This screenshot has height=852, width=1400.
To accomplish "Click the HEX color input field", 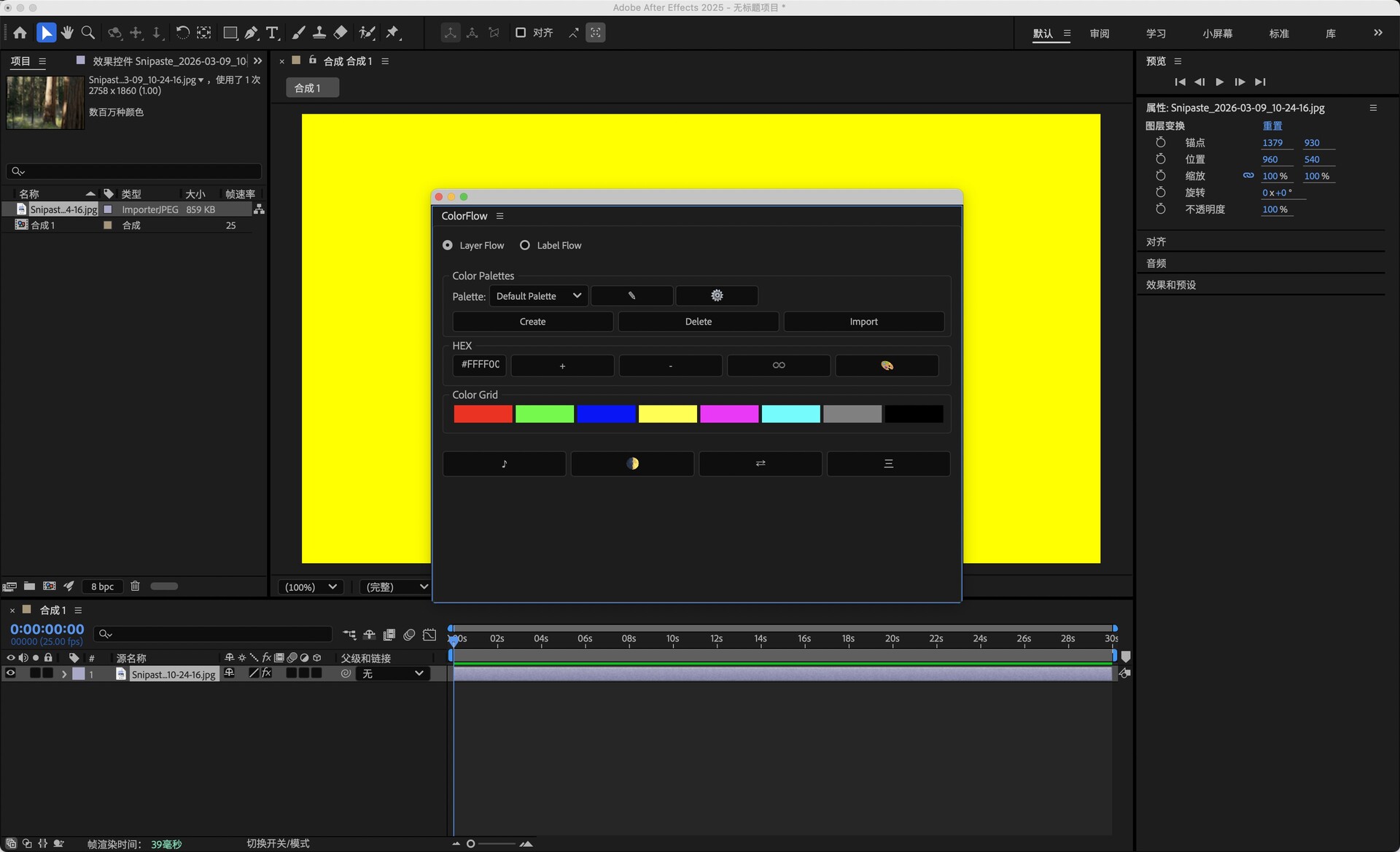I will pyautogui.click(x=480, y=365).
